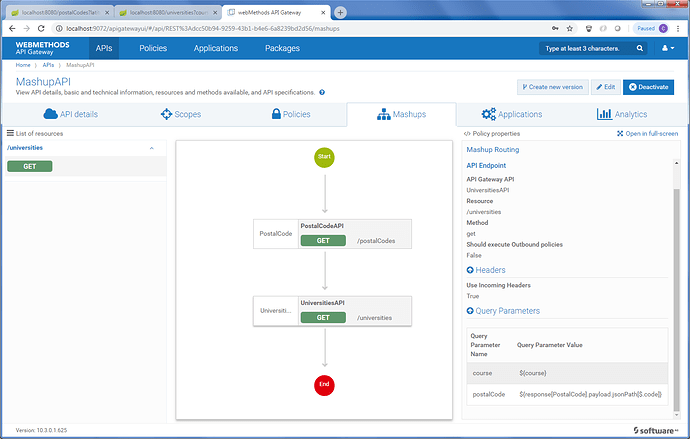Click the postalCode query parameter row

click(x=567, y=394)
